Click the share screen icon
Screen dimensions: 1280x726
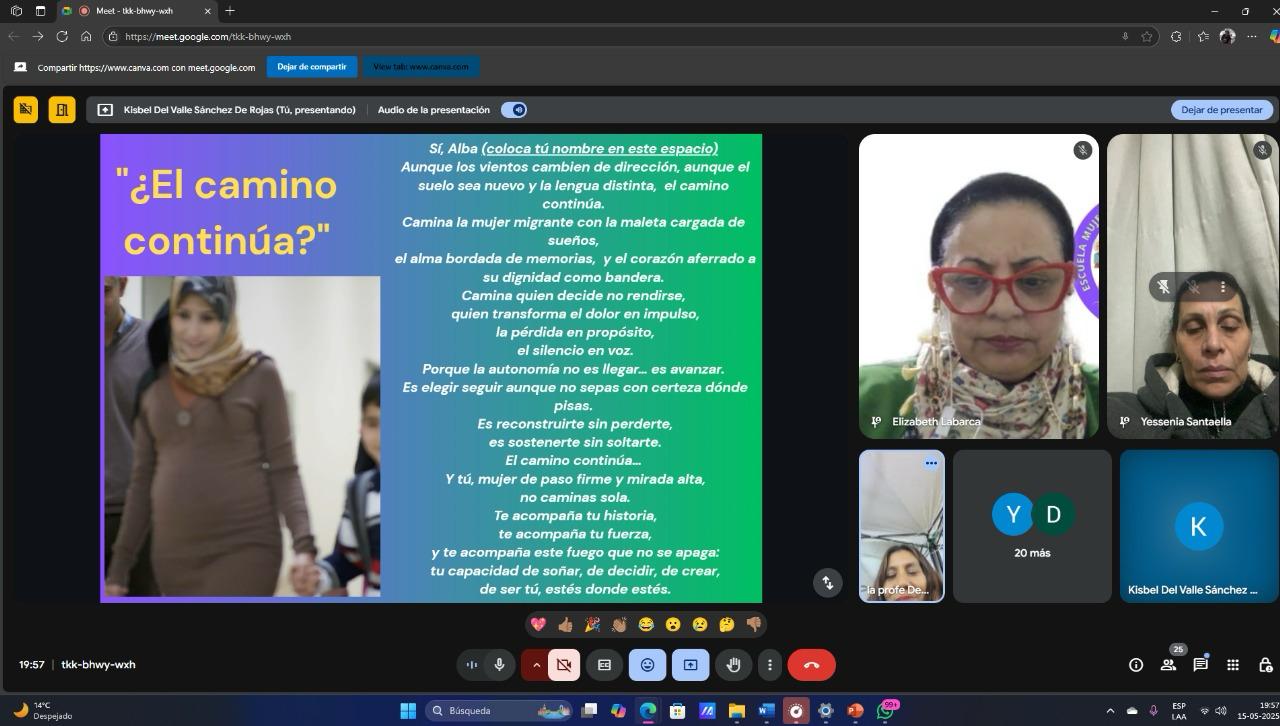pos(690,665)
